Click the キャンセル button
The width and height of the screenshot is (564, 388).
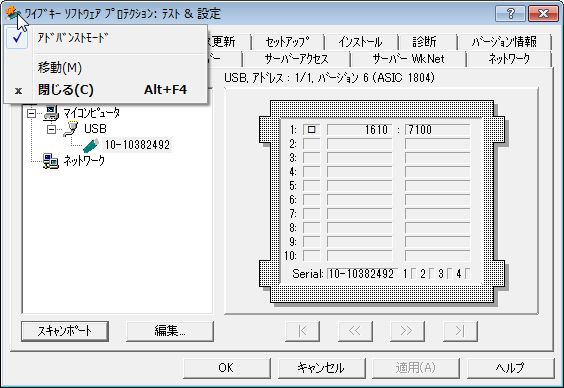pos(321,368)
